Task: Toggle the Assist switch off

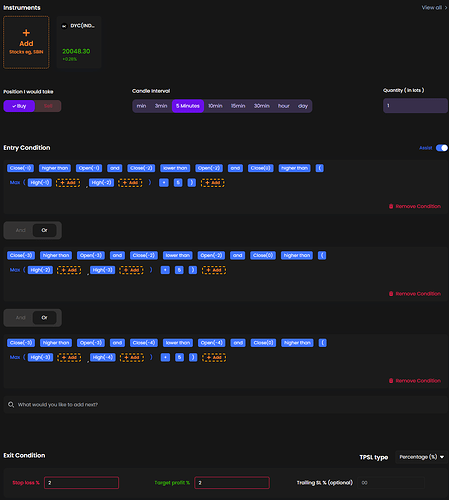Action: [442, 148]
